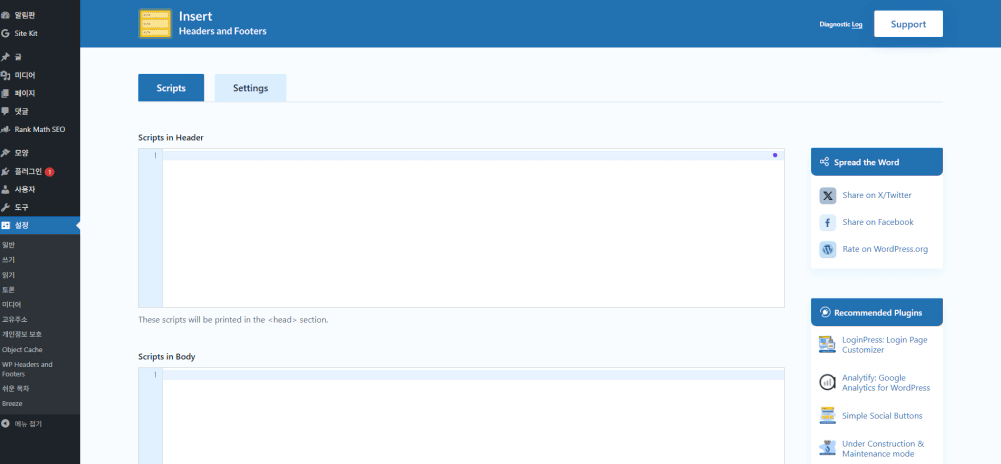Image resolution: width=1001 pixels, height=464 pixels.
Task: Click the Analytify plugin icon
Action: coord(827,382)
